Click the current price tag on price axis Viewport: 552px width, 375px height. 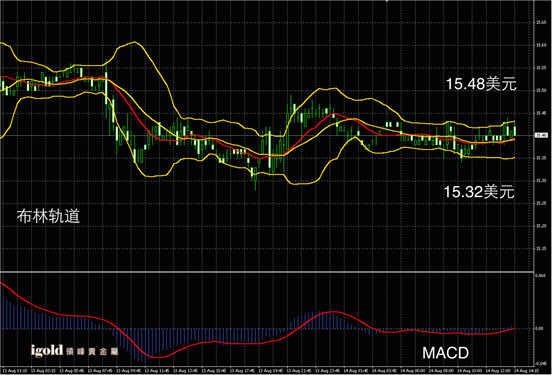pos(541,135)
